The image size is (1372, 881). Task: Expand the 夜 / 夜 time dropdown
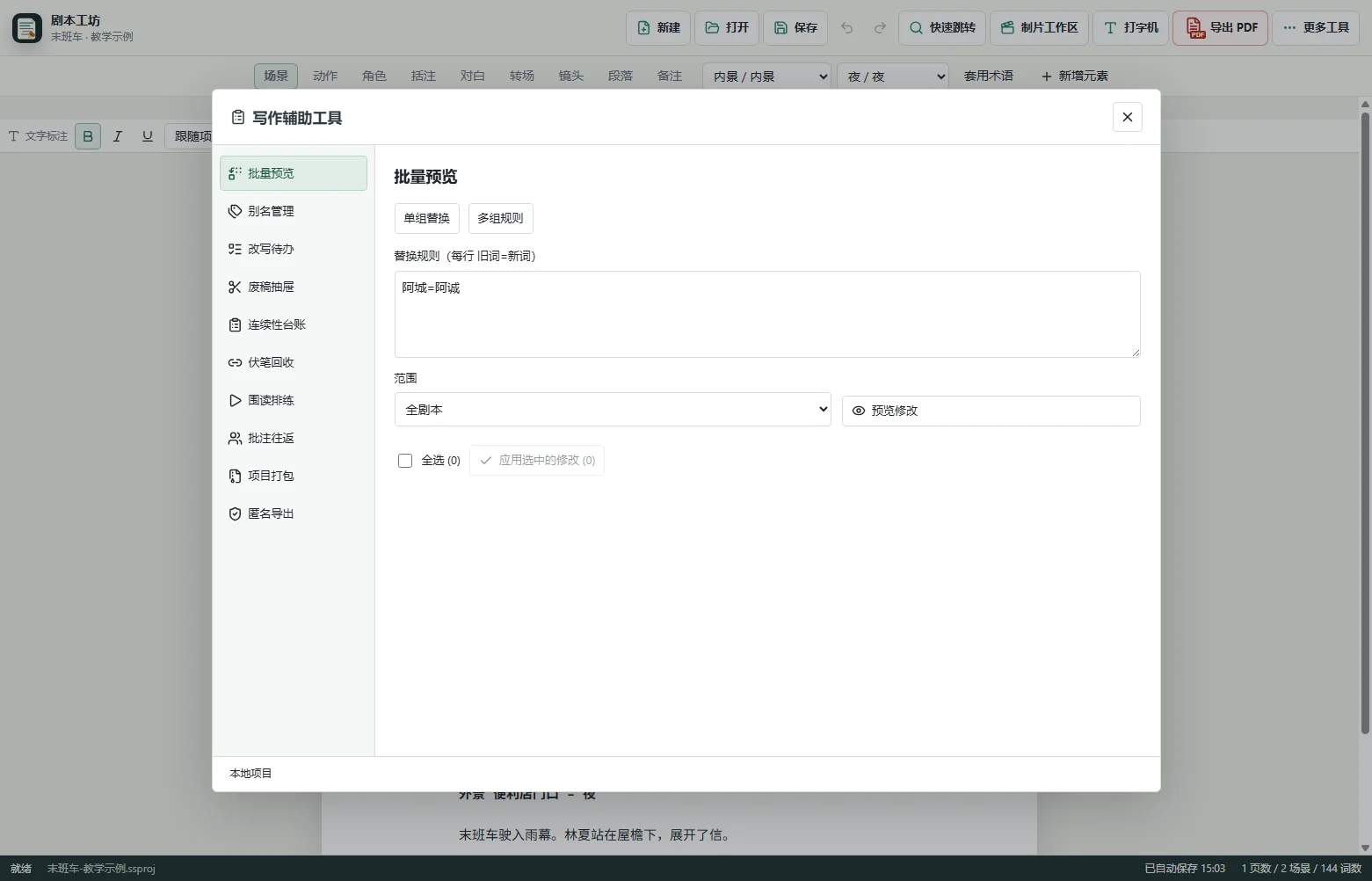tap(893, 76)
